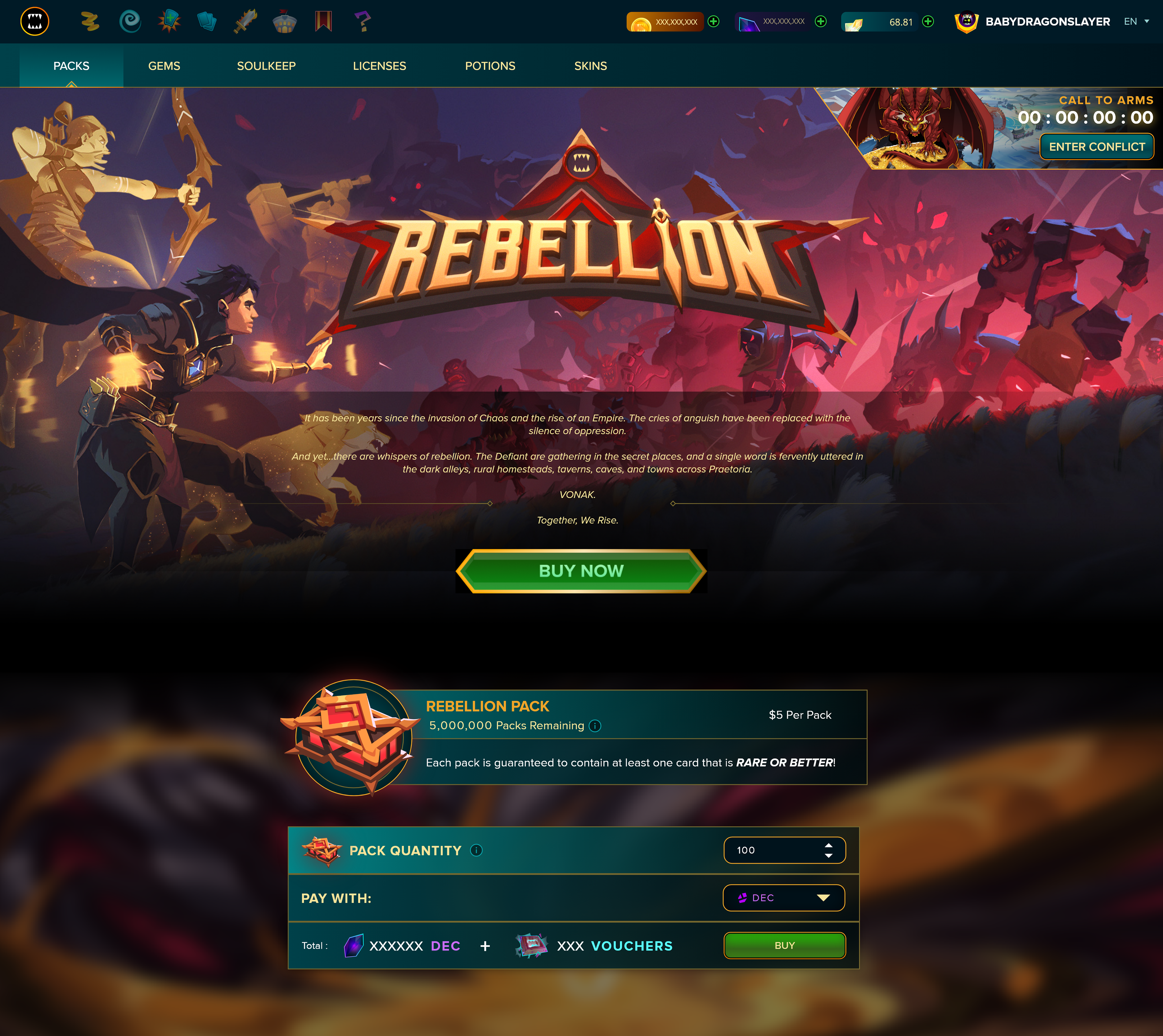Open the card-plus shop icon

[169, 22]
